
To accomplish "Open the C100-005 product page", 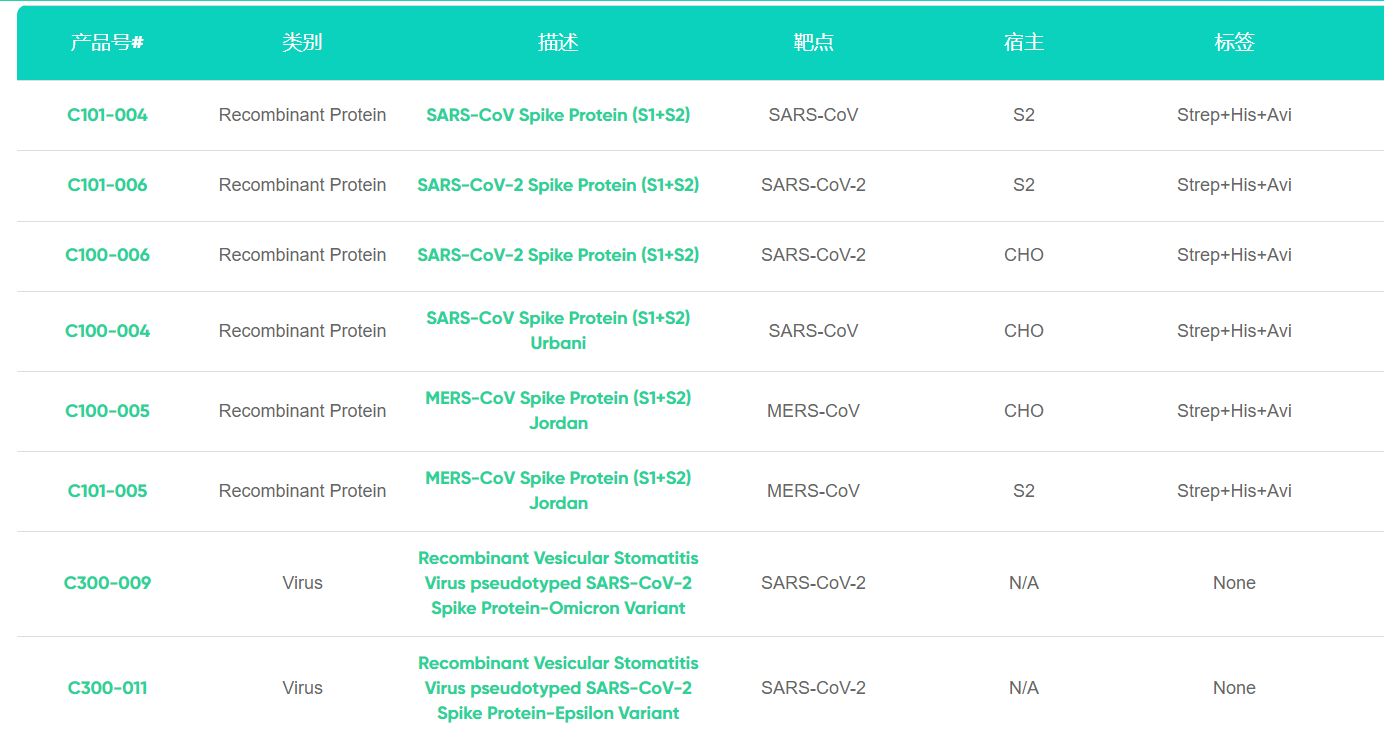I will [x=107, y=411].
